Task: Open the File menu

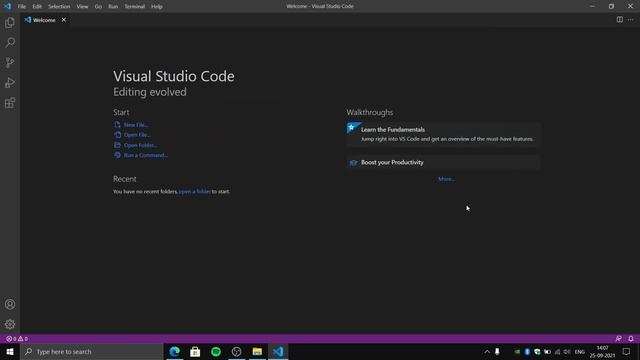Action: (22, 7)
